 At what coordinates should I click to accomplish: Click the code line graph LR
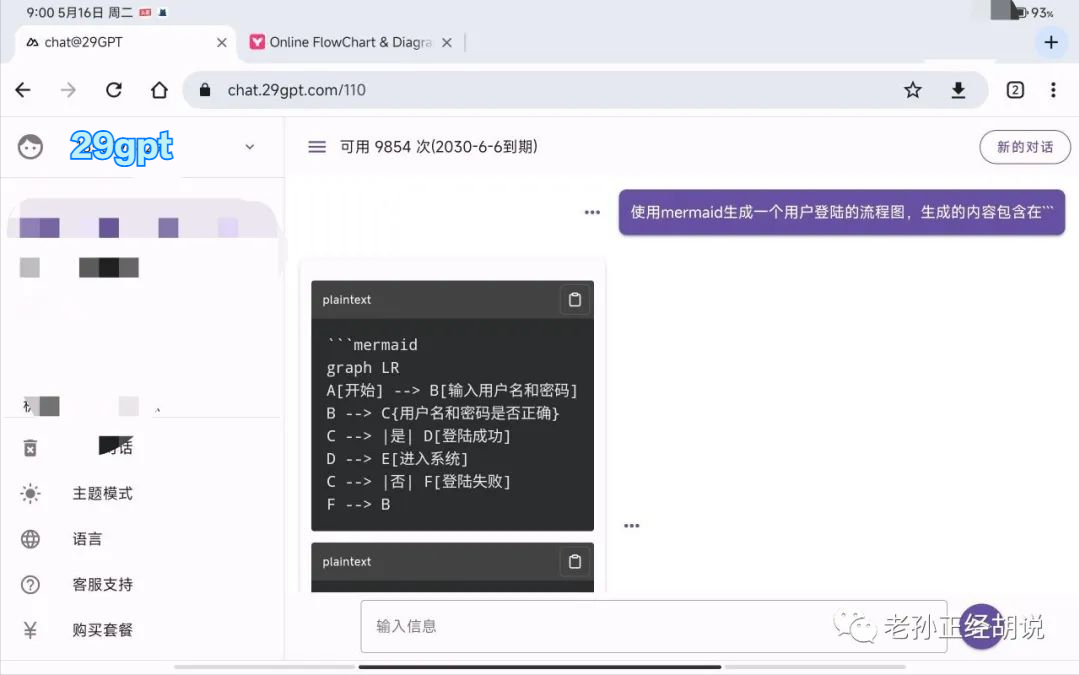click(x=363, y=367)
